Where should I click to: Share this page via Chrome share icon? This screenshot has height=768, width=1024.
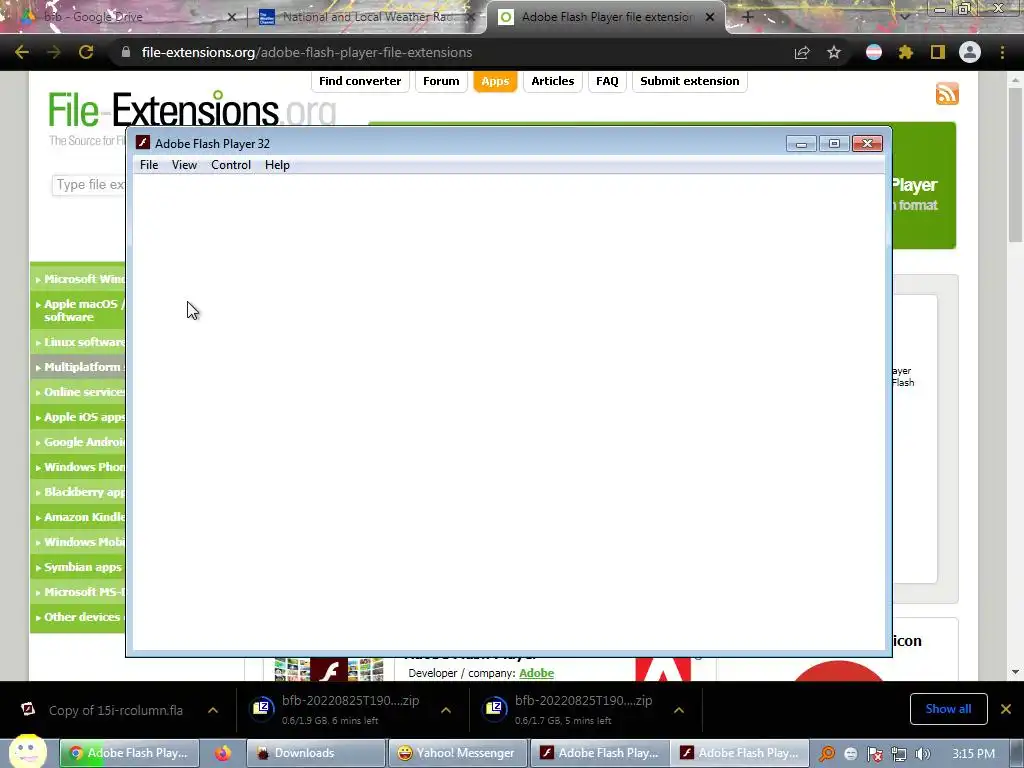pyautogui.click(x=802, y=52)
